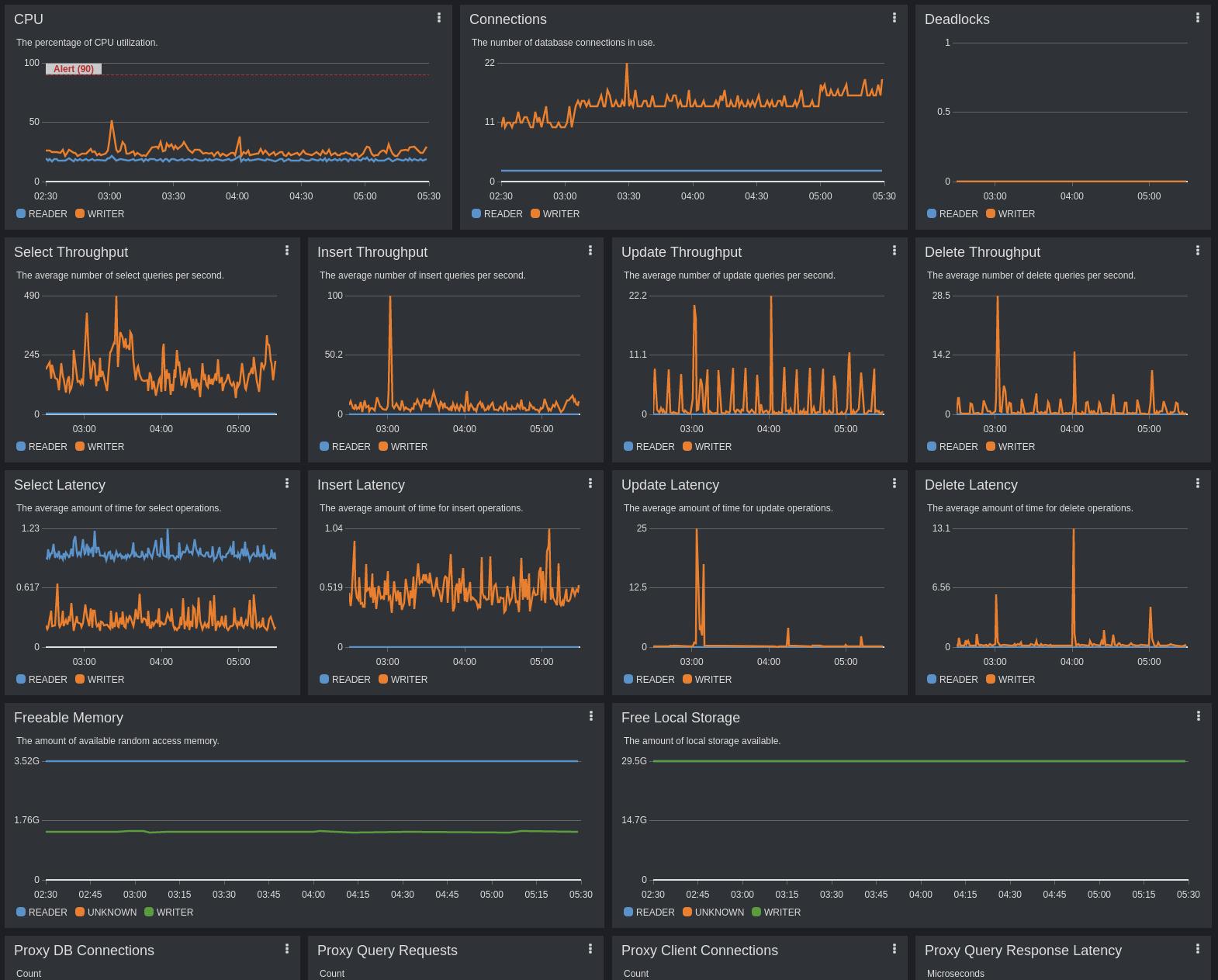Open the Select Latency kebab menu
Viewport: 1218px width, 980px height.
click(287, 483)
